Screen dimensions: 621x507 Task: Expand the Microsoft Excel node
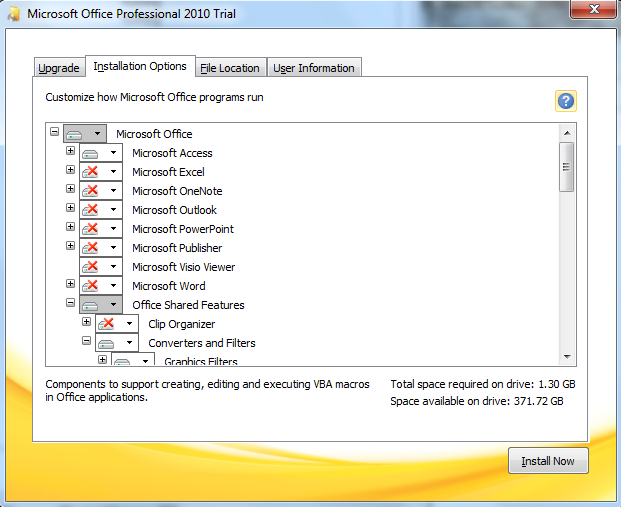point(70,170)
